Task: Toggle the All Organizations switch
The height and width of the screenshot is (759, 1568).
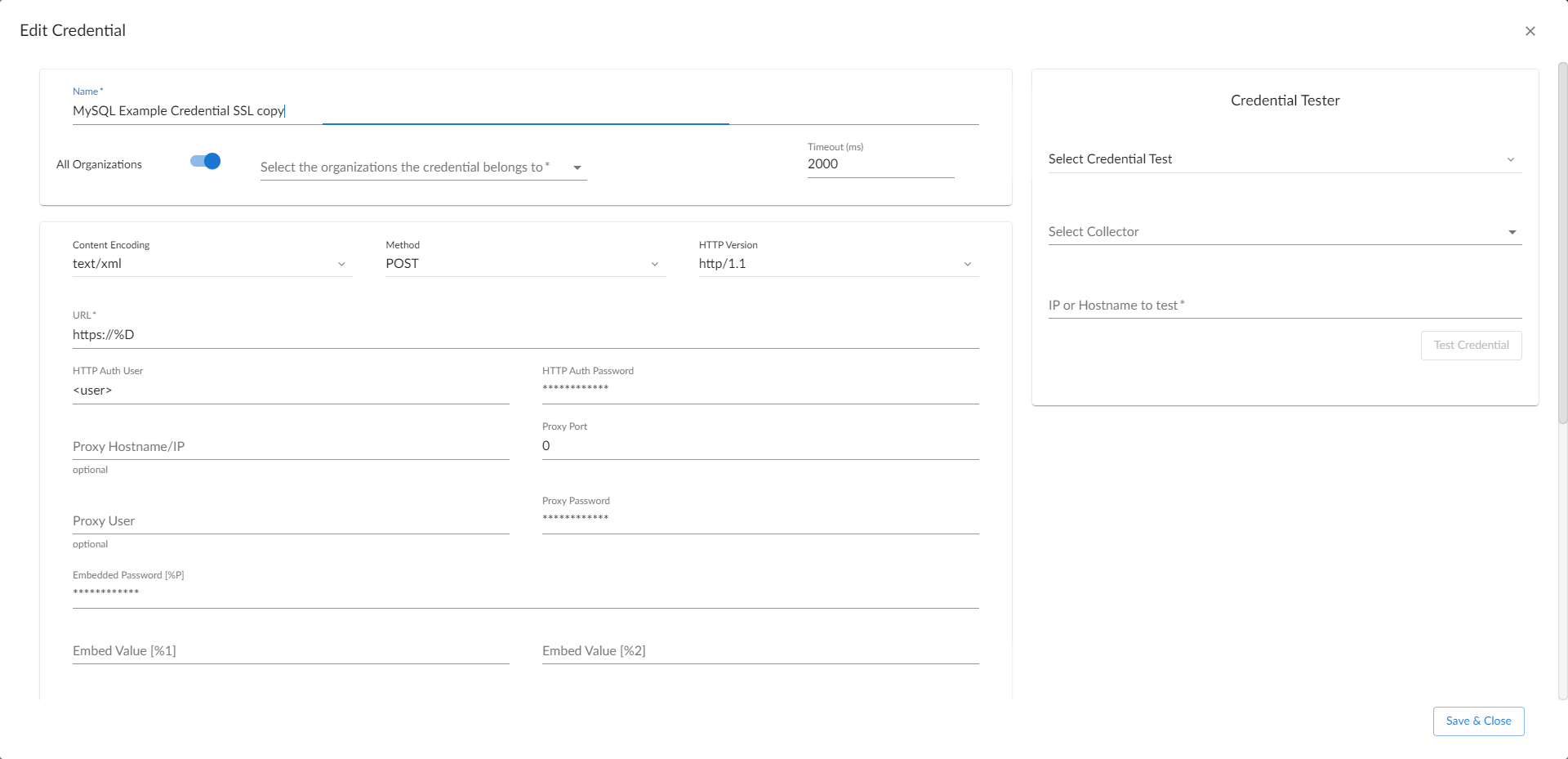Action: click(x=206, y=162)
